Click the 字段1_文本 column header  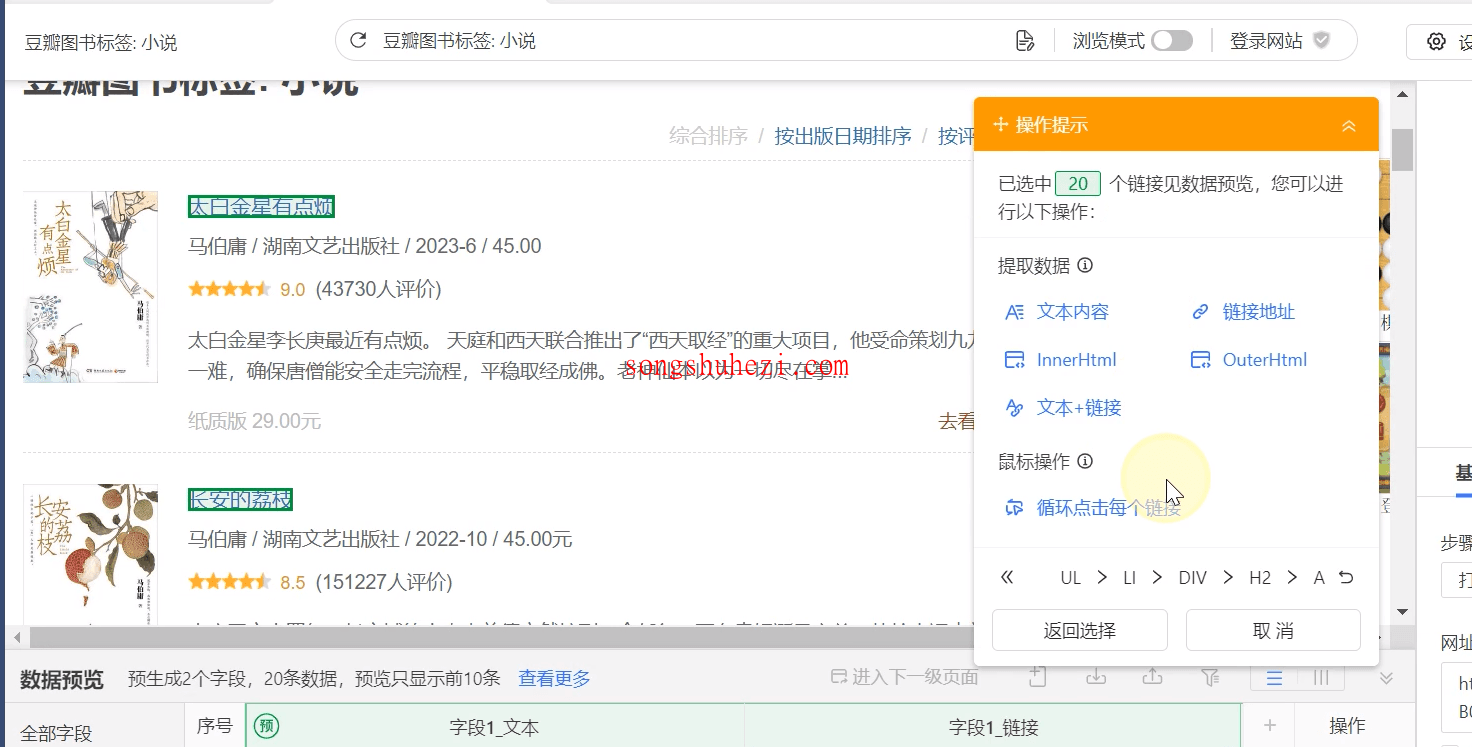pyautogui.click(x=495, y=727)
